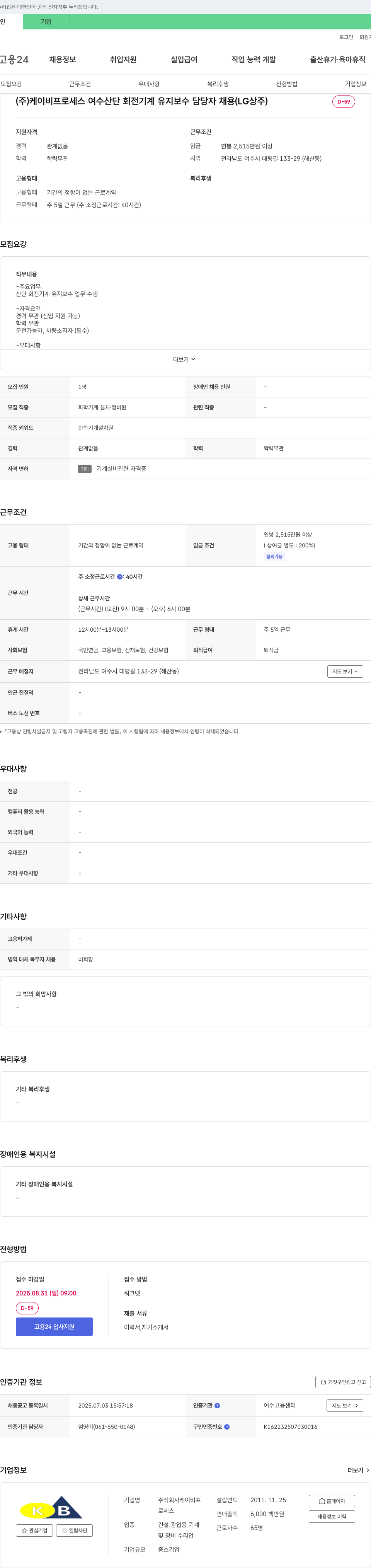Select 설립연도 value 2011. 11. 25

click(268, 1500)
